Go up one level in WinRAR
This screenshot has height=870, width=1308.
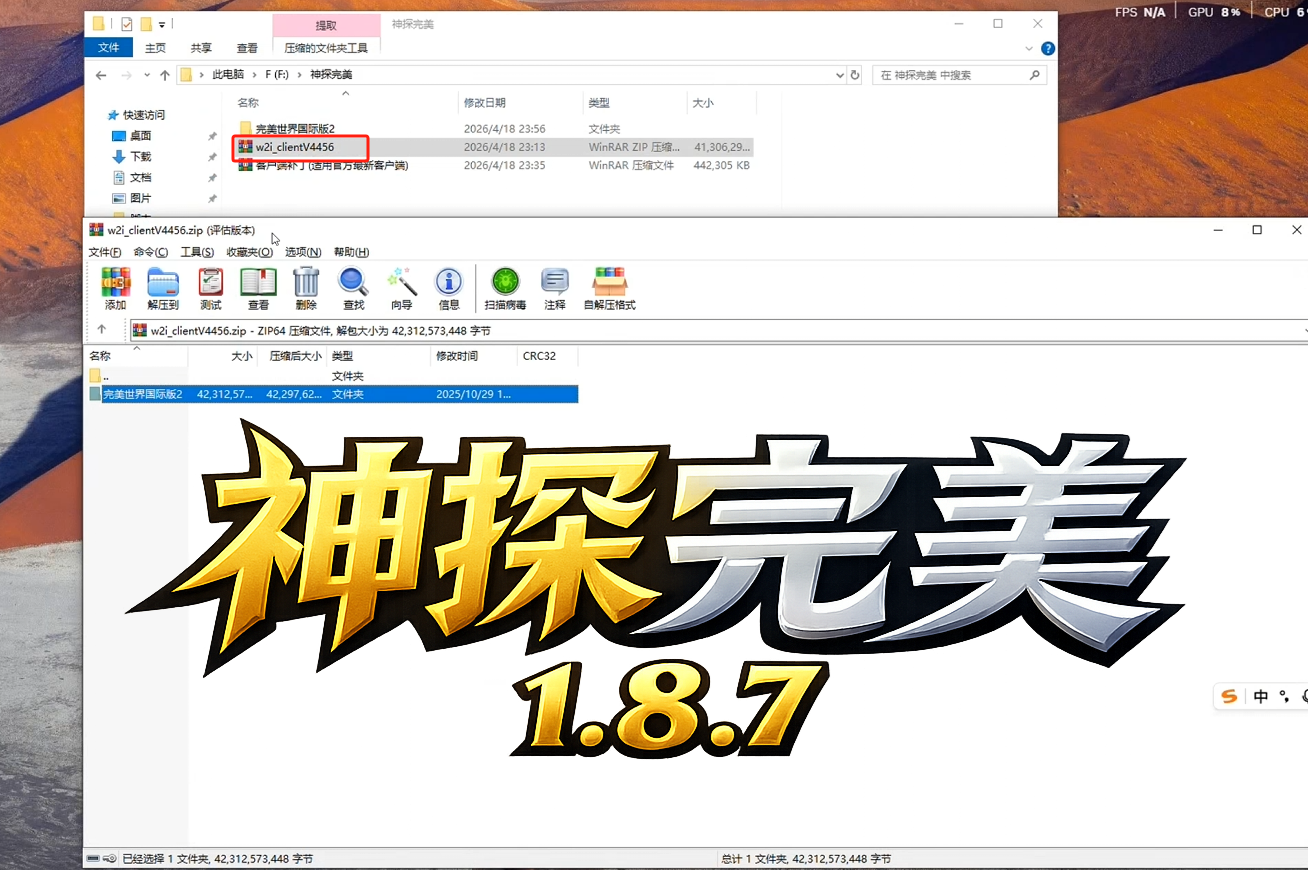(x=101, y=330)
